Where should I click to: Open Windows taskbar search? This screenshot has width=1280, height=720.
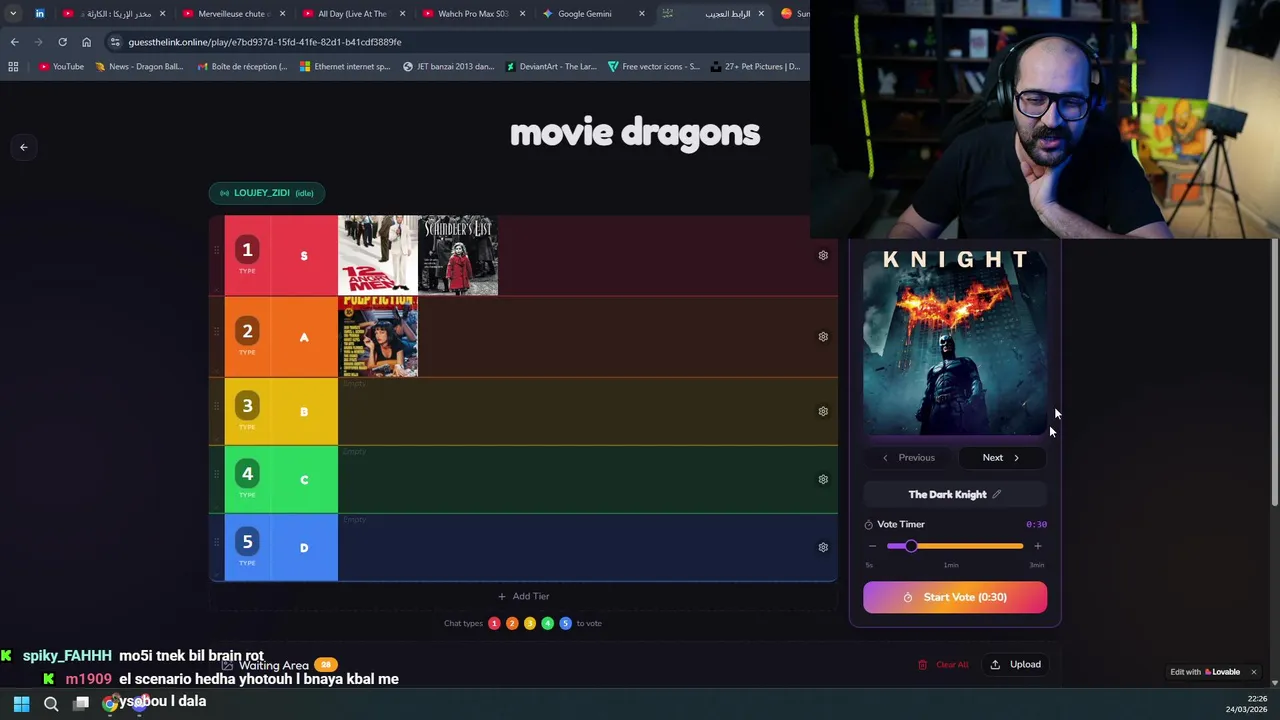tap(51, 704)
